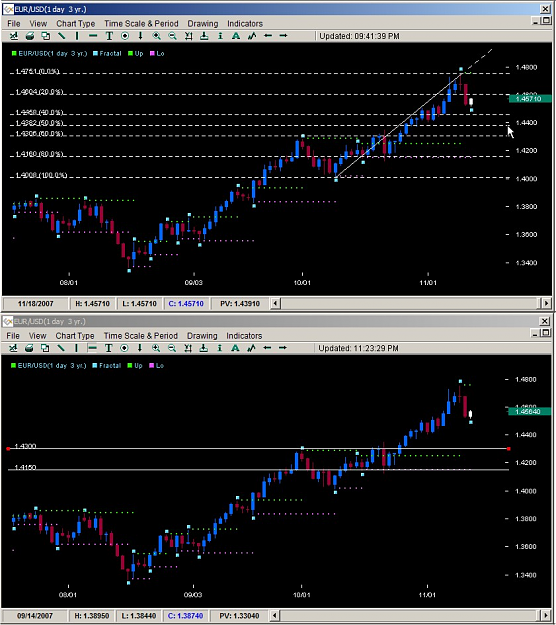Click lower chart scrollbar left arrow

click(x=274, y=616)
